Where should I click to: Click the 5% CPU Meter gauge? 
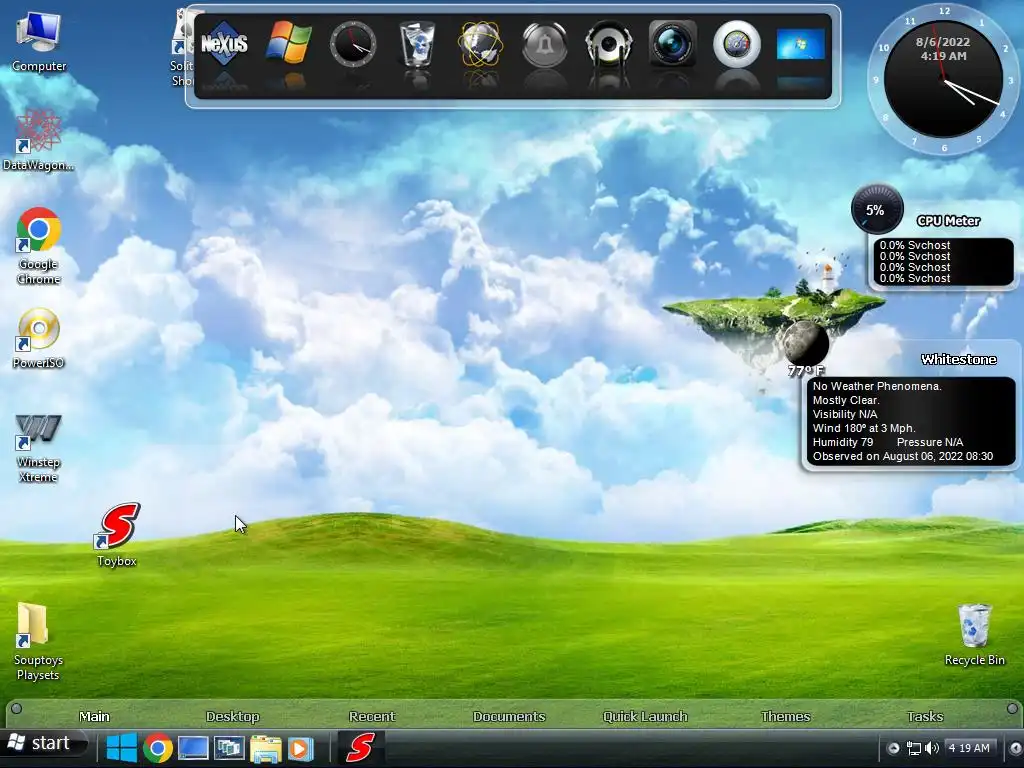pyautogui.click(x=876, y=210)
